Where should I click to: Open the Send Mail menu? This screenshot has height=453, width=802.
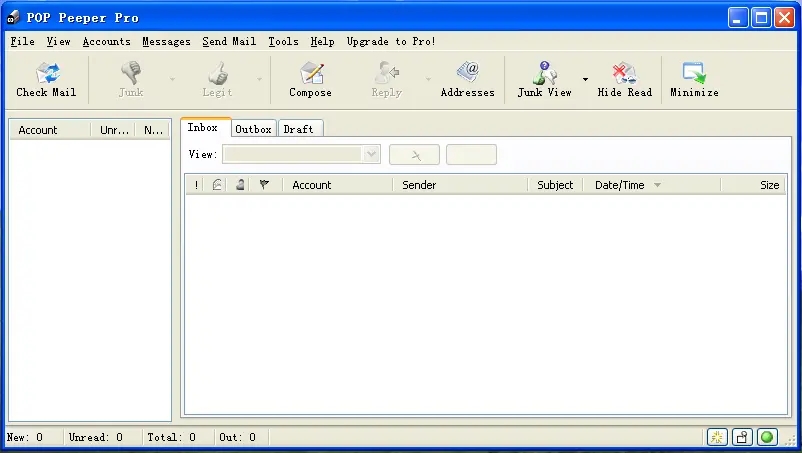pyautogui.click(x=229, y=41)
